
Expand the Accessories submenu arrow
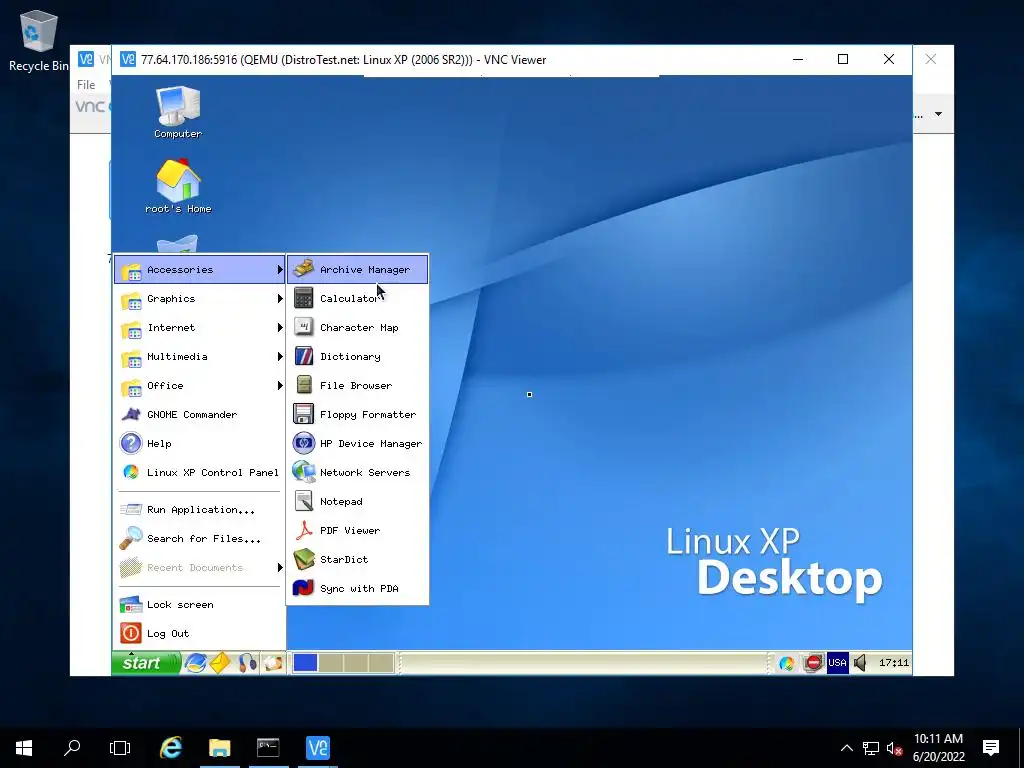(x=280, y=270)
